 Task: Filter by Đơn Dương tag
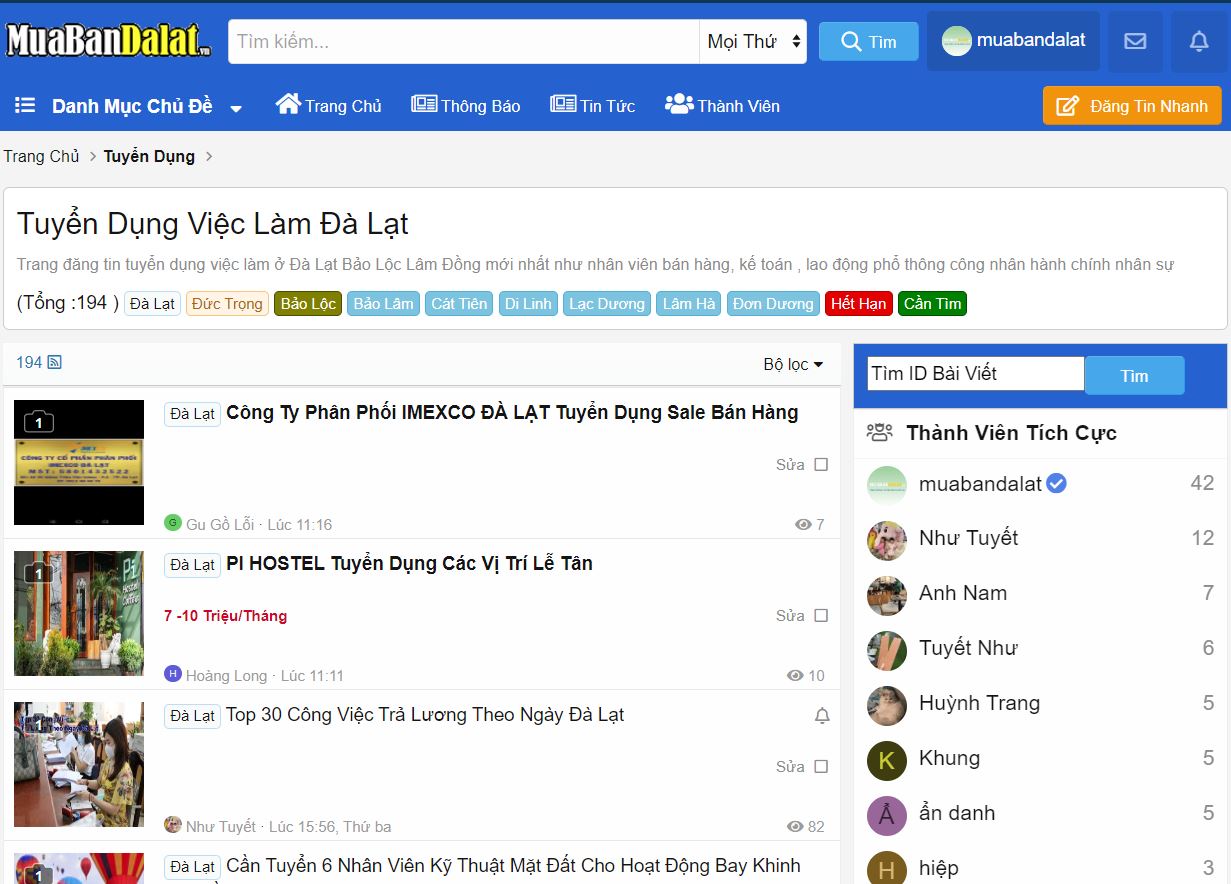[773, 304]
